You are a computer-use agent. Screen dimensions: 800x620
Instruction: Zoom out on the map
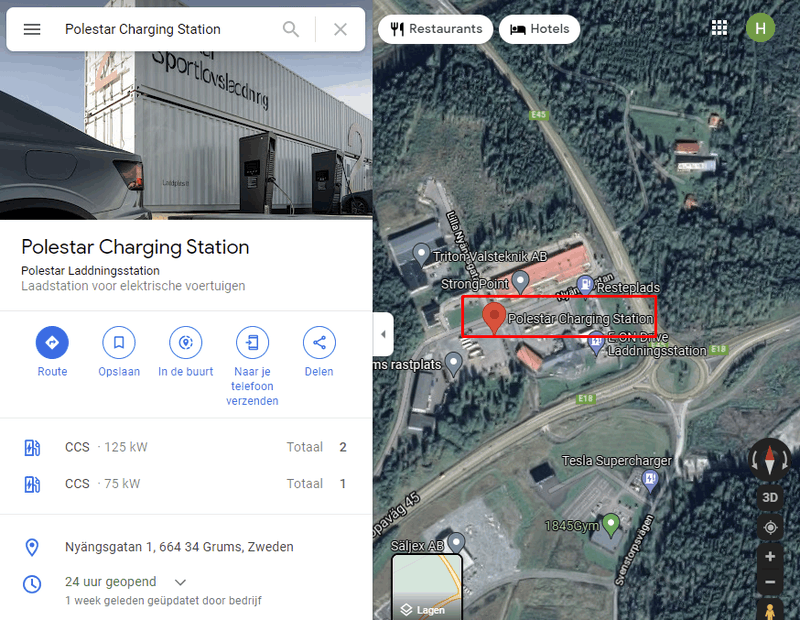point(770,582)
